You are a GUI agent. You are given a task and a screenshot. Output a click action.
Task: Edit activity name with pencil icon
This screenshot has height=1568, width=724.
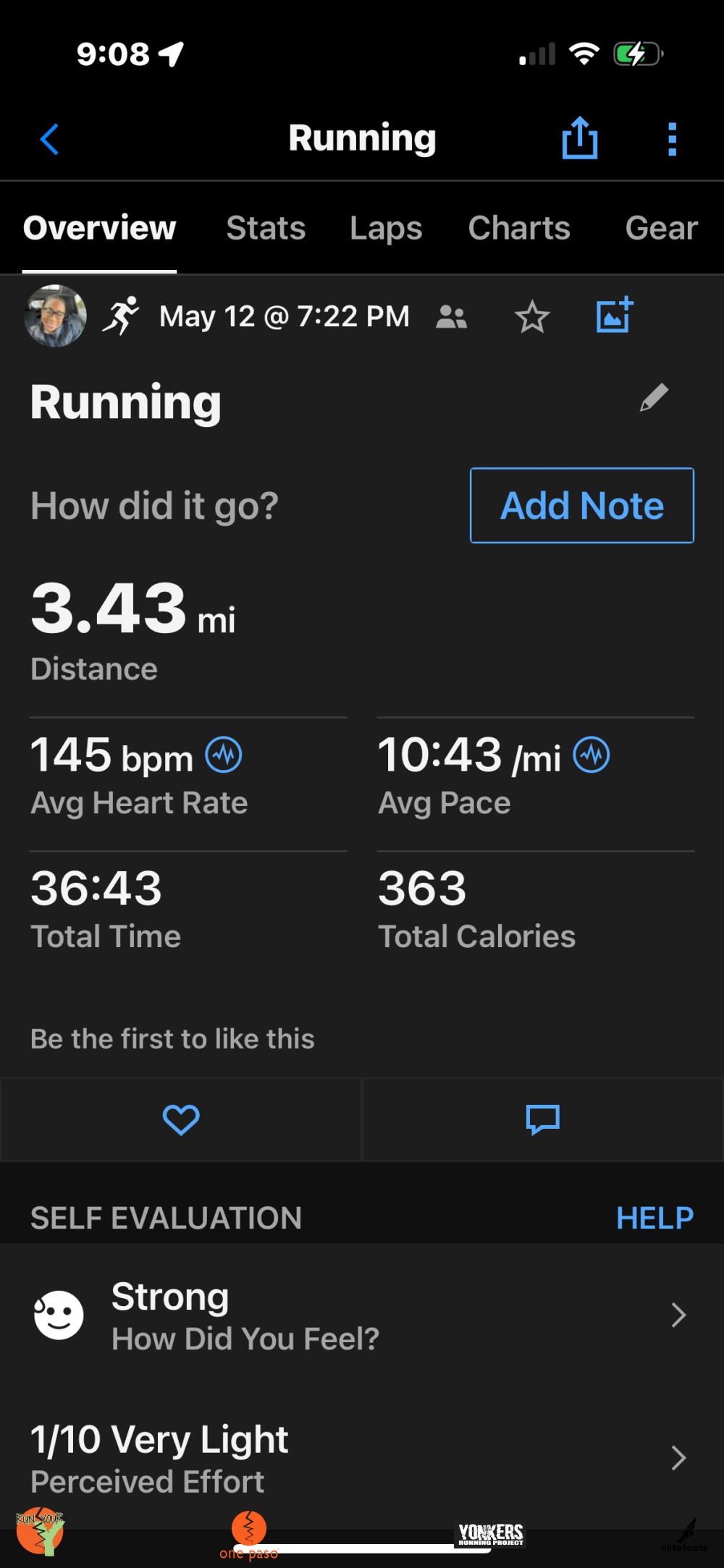653,398
